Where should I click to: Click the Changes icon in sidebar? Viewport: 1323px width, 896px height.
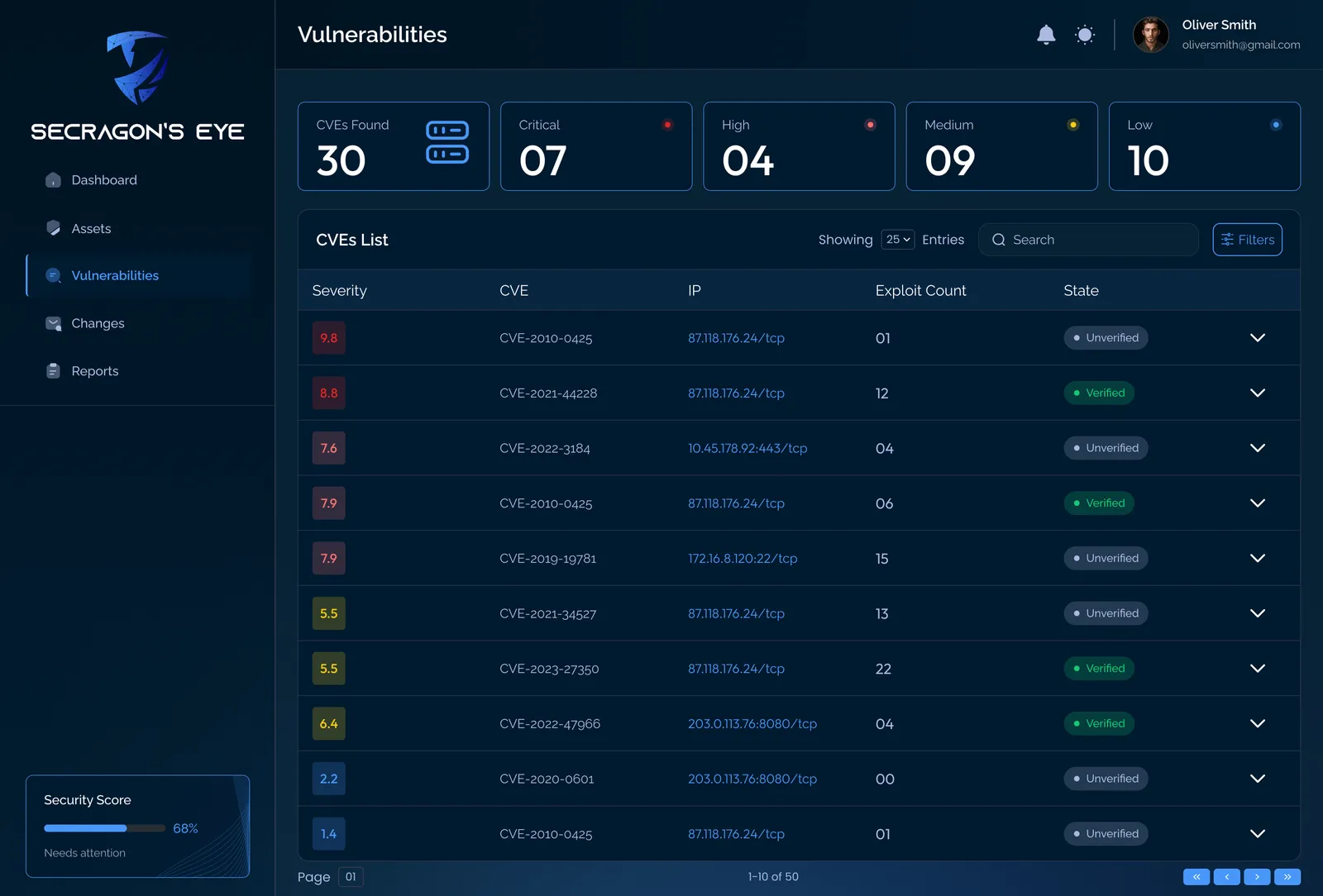click(x=53, y=323)
